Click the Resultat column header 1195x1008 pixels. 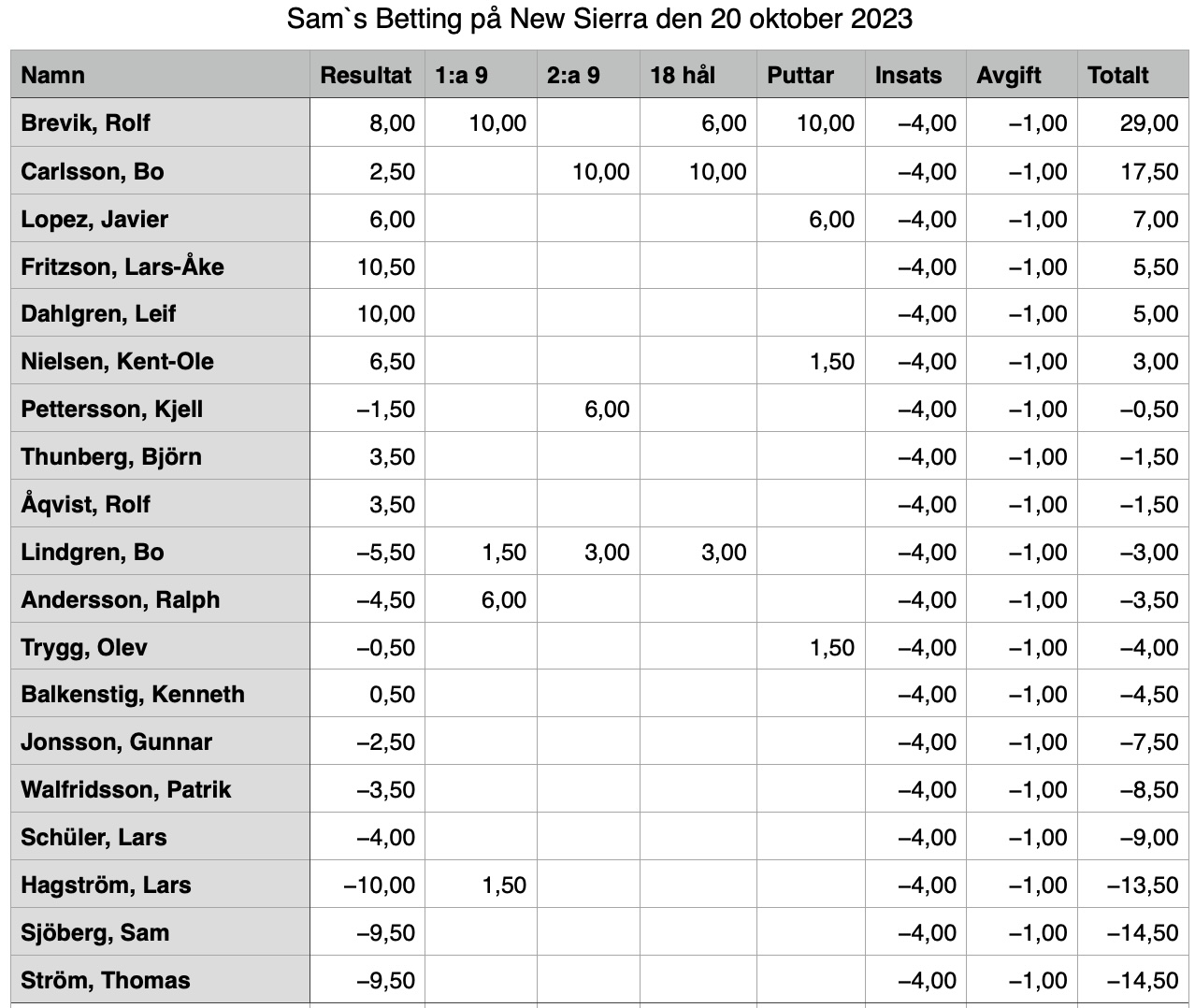click(x=367, y=75)
